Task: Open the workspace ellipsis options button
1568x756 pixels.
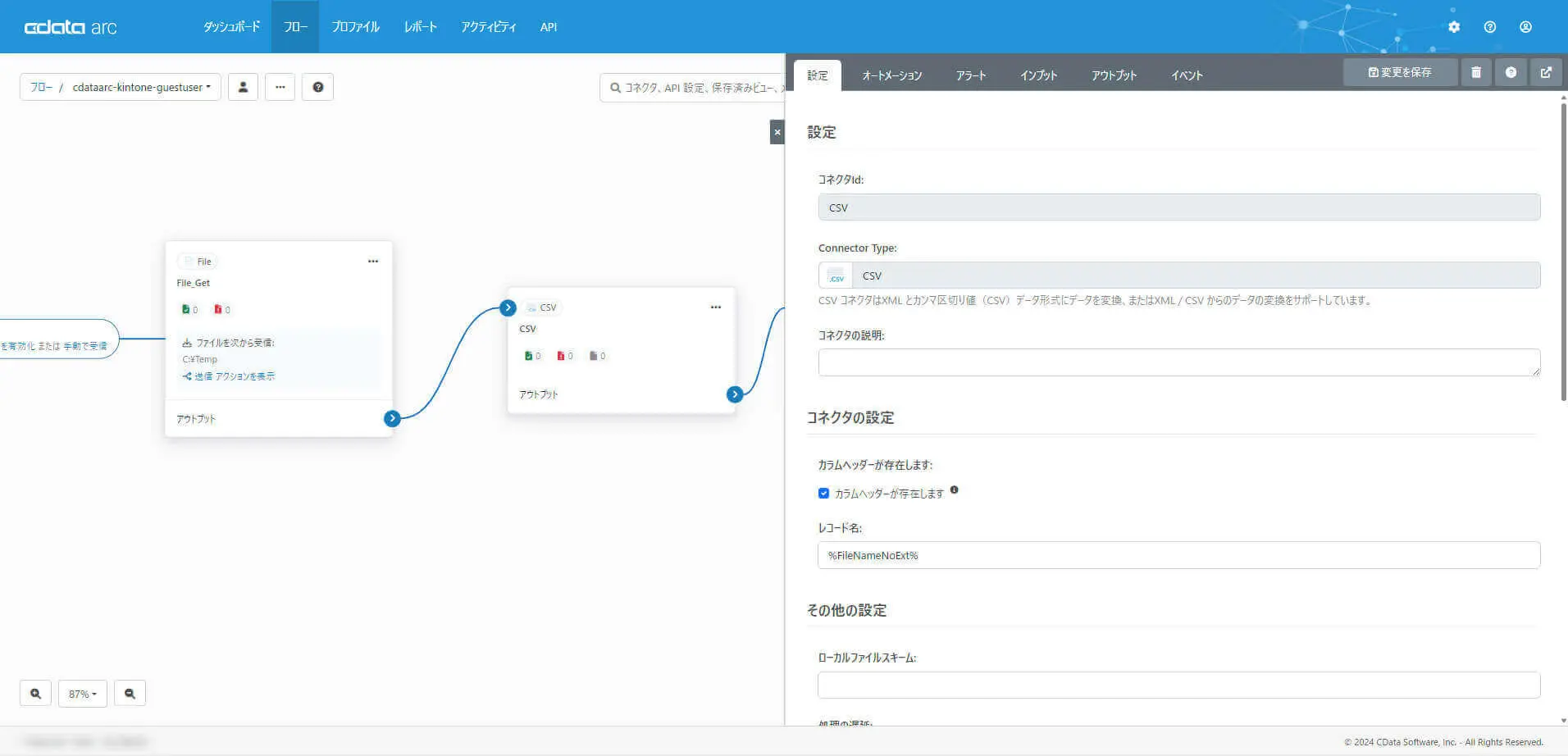Action: coord(280,87)
